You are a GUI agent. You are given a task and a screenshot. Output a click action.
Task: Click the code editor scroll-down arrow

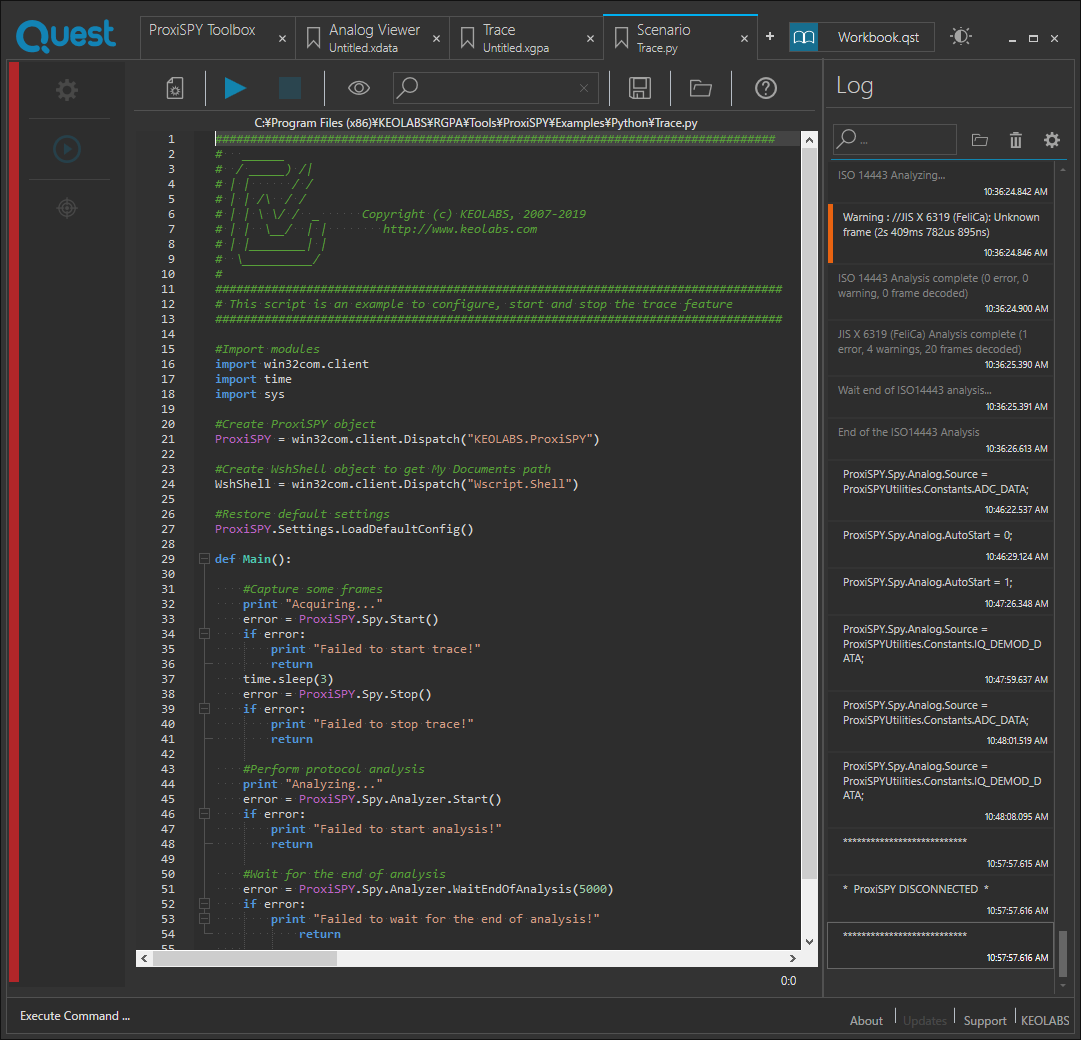pyautogui.click(x=809, y=941)
